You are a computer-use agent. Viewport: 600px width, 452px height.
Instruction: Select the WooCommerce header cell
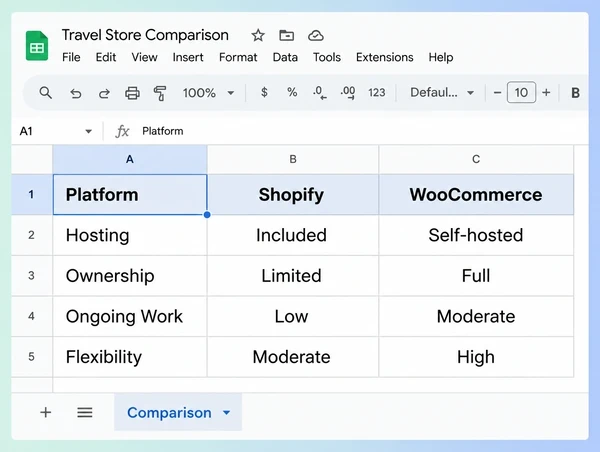pyautogui.click(x=476, y=194)
